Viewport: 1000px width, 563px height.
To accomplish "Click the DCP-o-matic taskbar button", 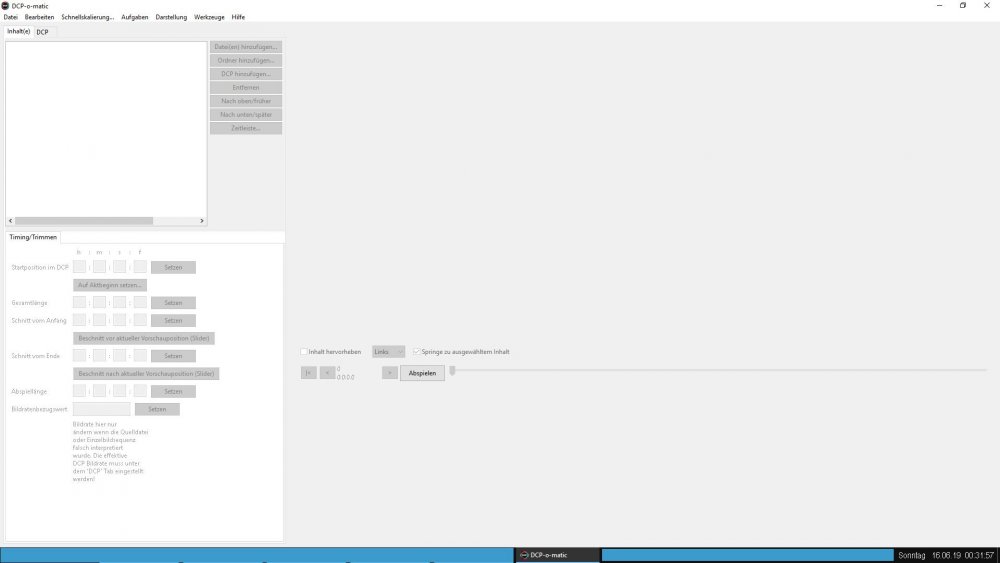I will coord(556,555).
